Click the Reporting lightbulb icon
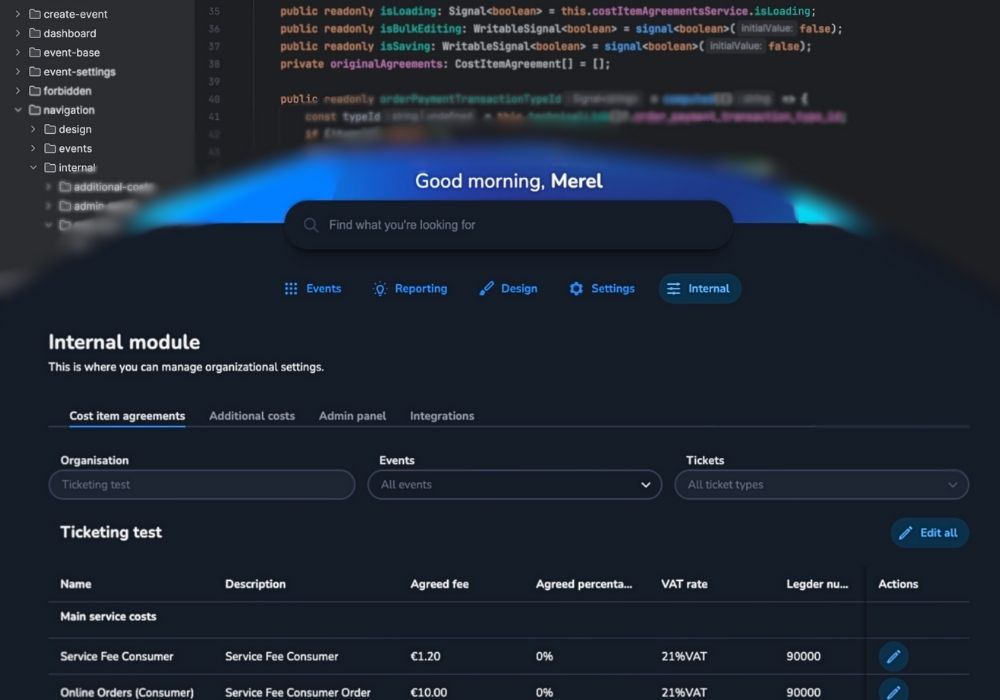This screenshot has height=700, width=1000. 380,289
